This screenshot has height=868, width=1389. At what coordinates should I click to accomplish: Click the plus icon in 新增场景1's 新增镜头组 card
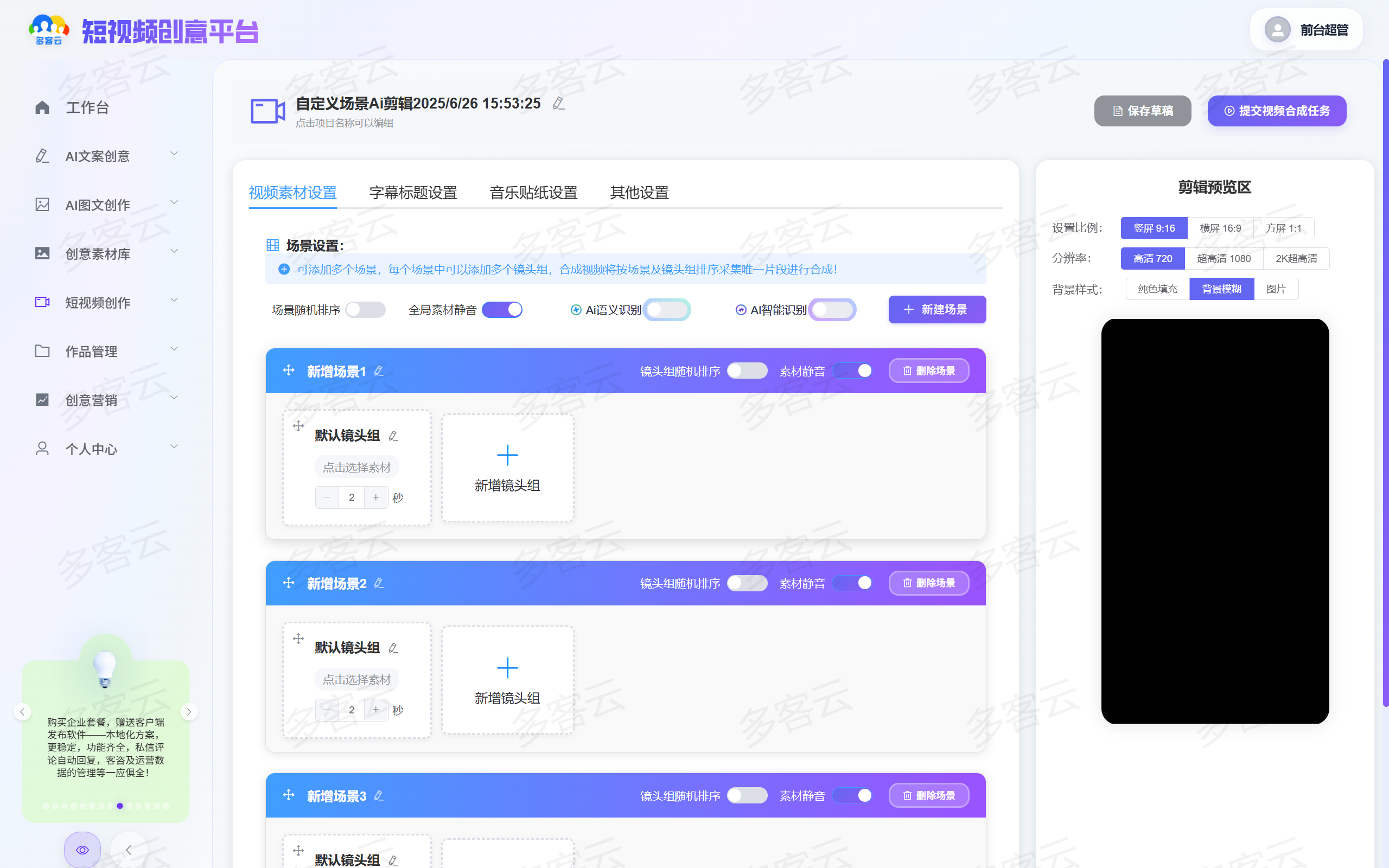coord(507,455)
